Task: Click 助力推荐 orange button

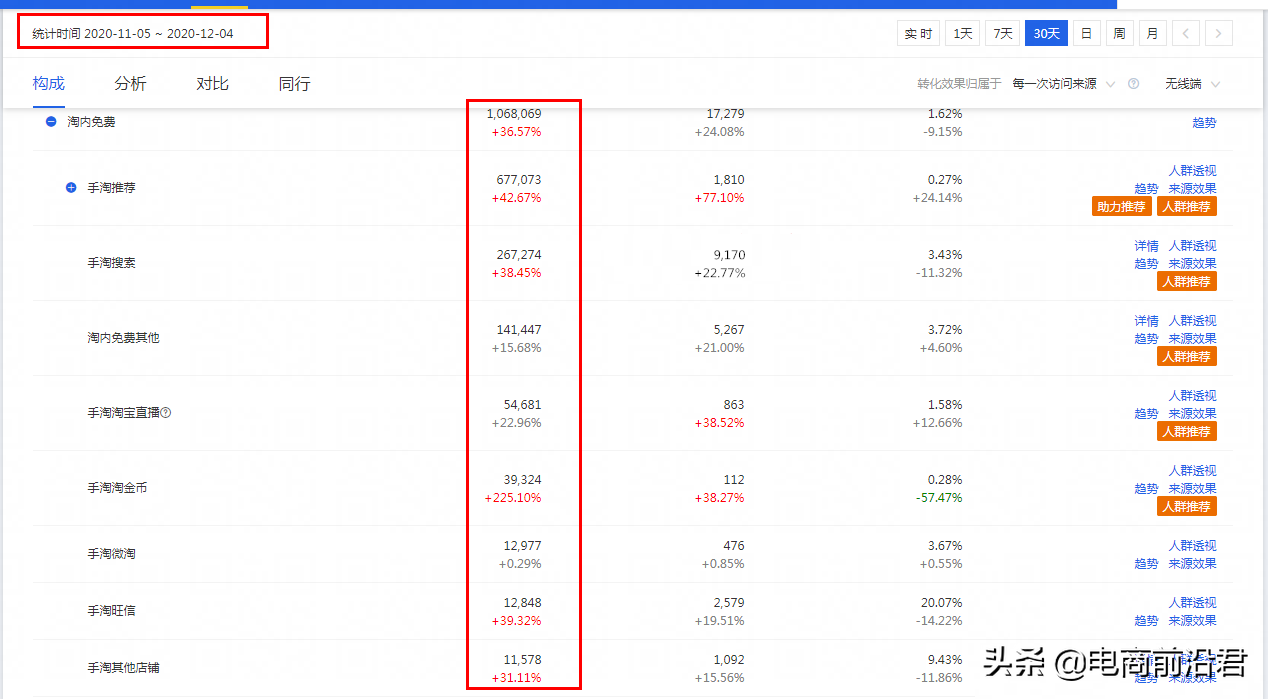Action: (x=1122, y=207)
